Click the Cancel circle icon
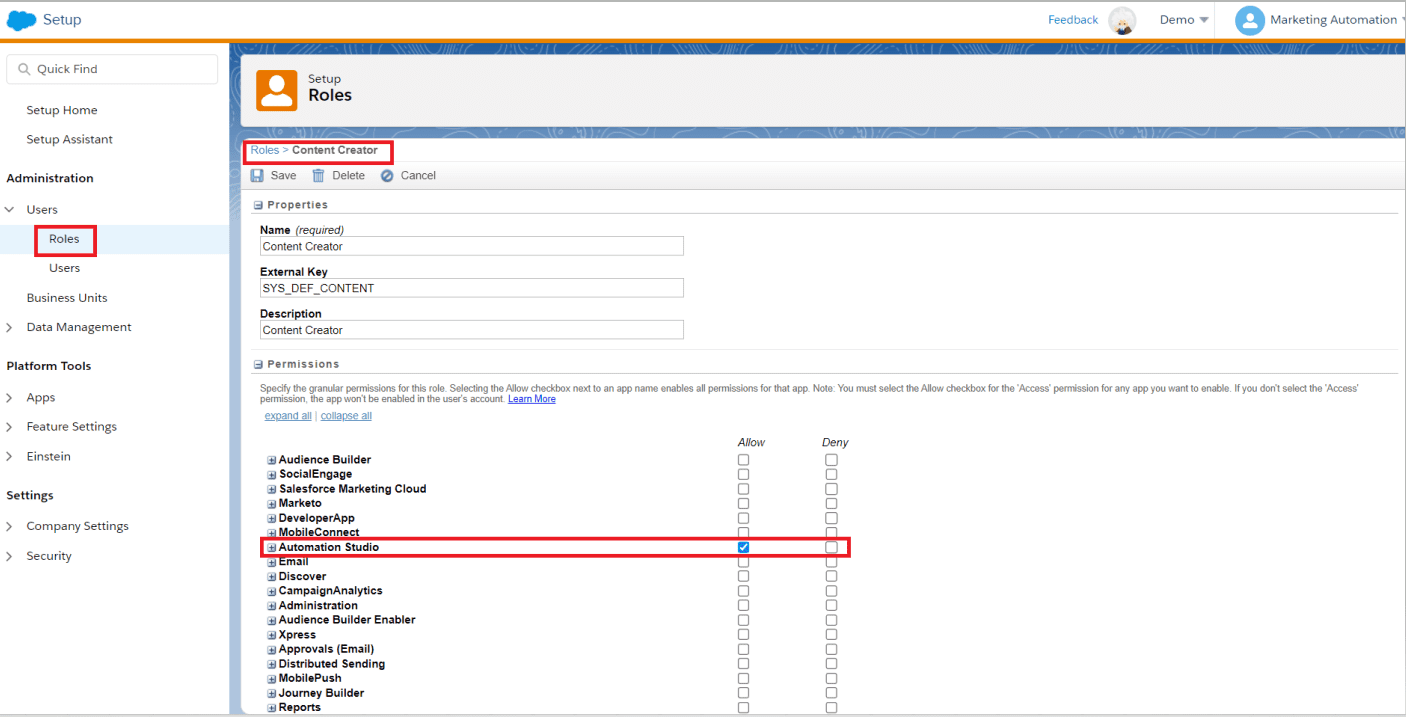Viewport: 1406px width, 717px height. coord(387,176)
